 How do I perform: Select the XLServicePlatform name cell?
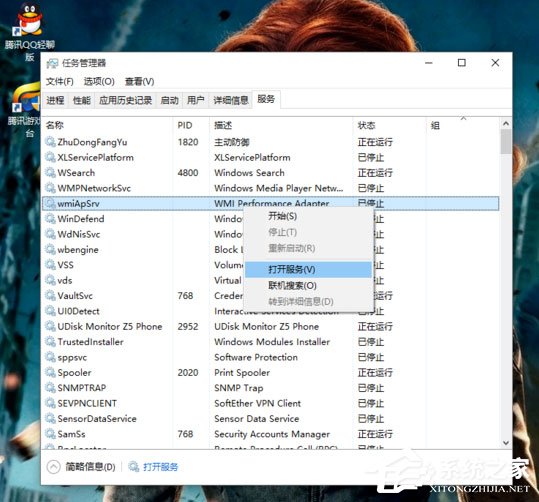coord(96,157)
